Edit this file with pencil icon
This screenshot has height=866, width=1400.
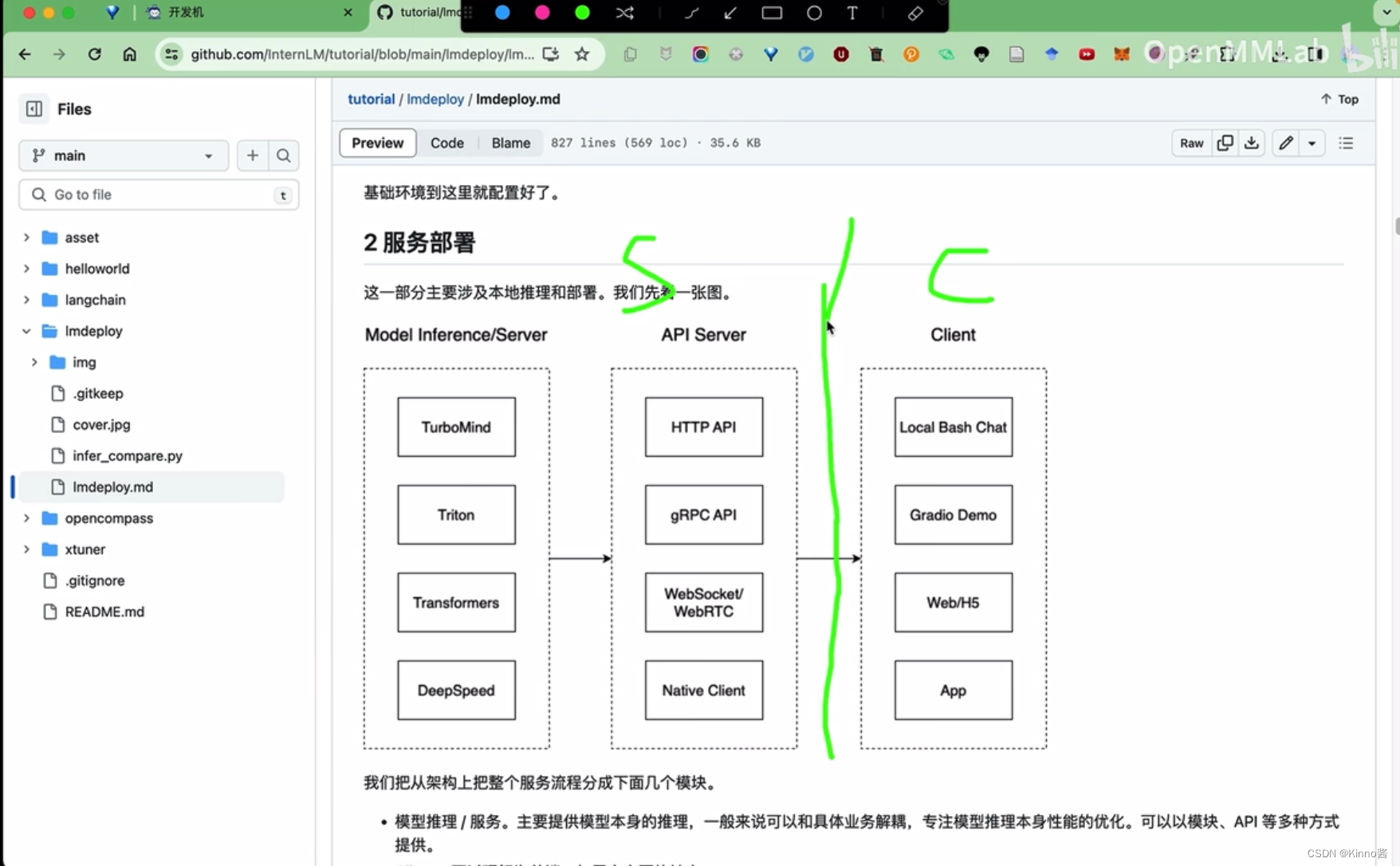[x=1286, y=143]
